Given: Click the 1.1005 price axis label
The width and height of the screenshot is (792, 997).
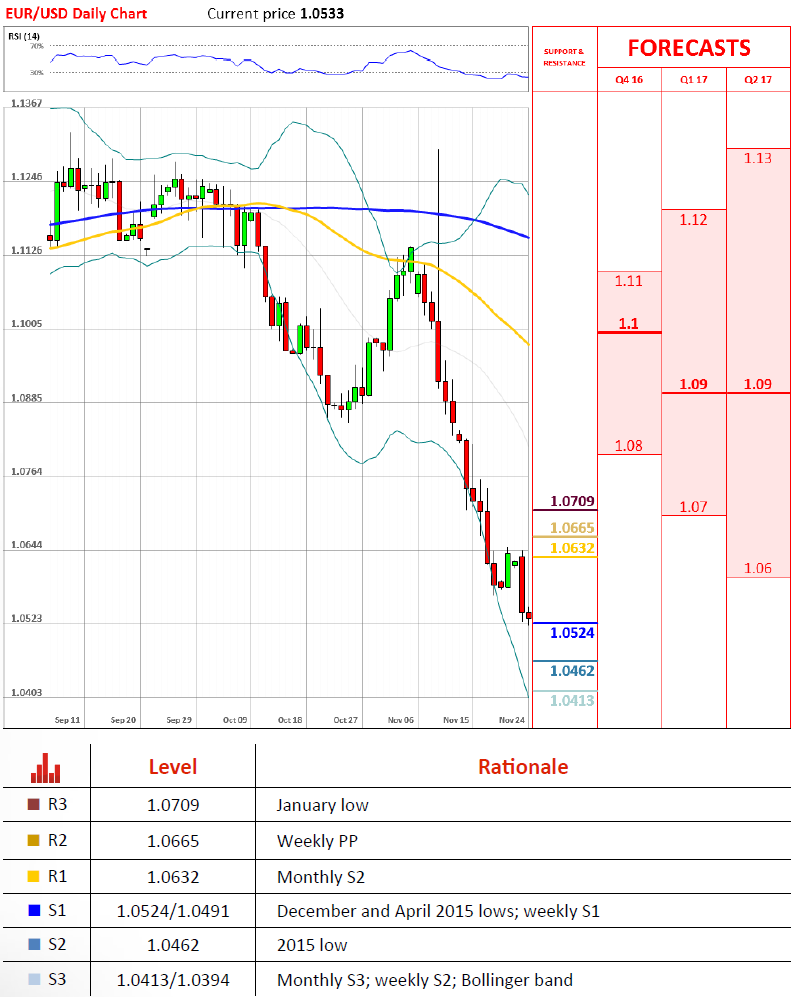Looking at the screenshot, I should 26,324.
